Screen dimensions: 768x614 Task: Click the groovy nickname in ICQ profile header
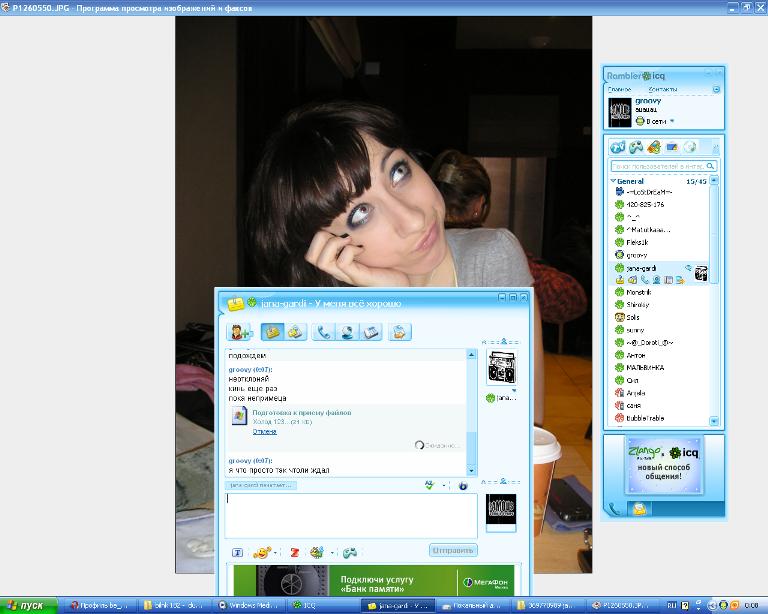coord(648,101)
